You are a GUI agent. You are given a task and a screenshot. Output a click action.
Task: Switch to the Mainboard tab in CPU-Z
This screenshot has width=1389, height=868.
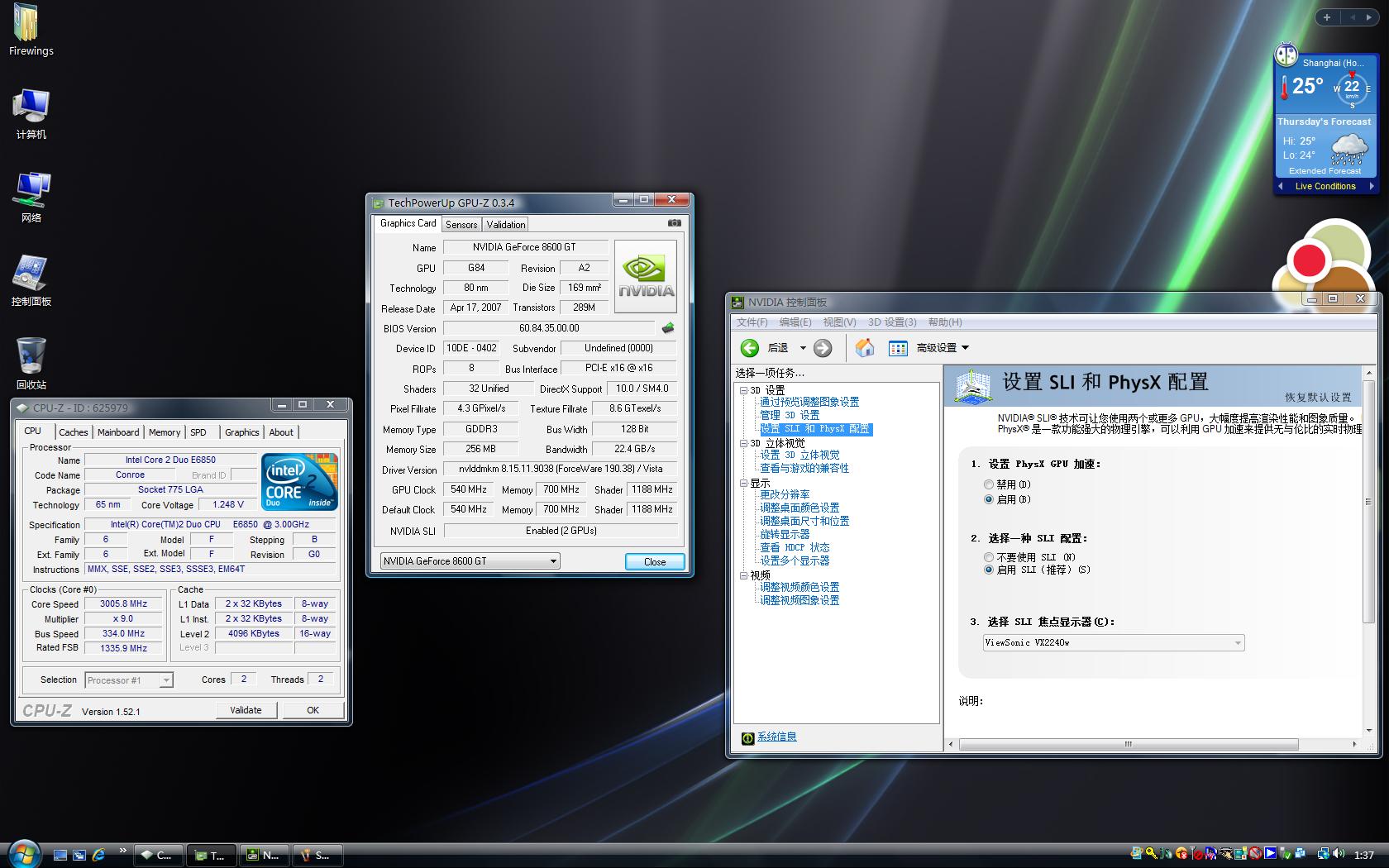click(x=118, y=432)
